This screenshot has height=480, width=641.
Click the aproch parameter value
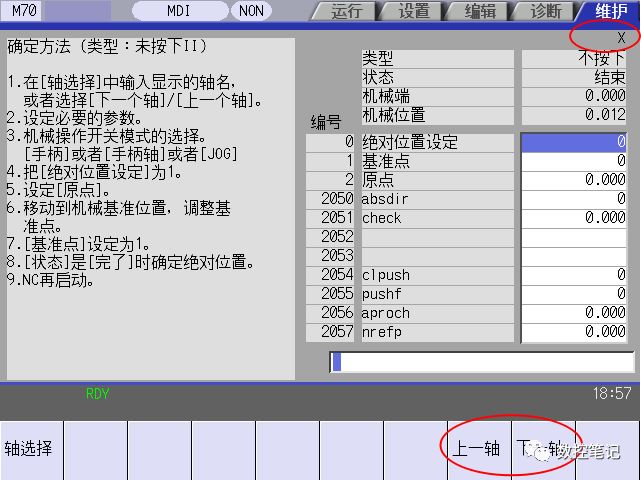pyautogui.click(x=575, y=313)
